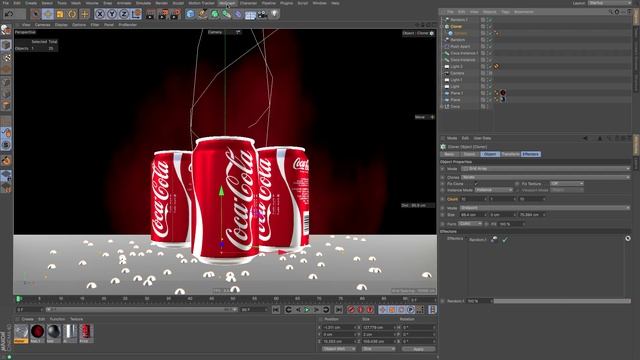Open the MoGraph menu
Viewport: 640px width, 360px height.
click(x=227, y=3)
